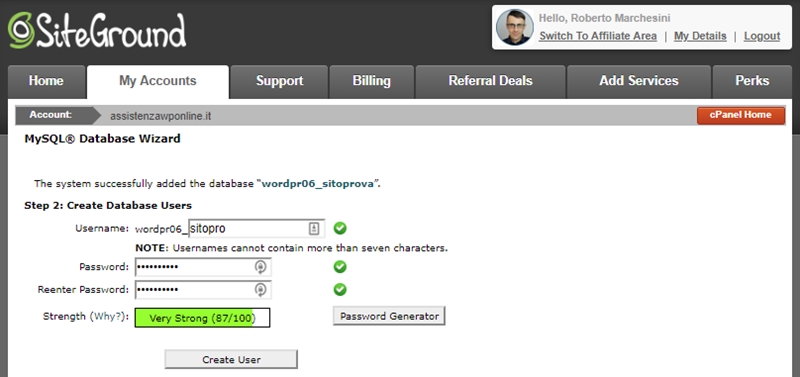Go to the Perks tab

coord(752,82)
